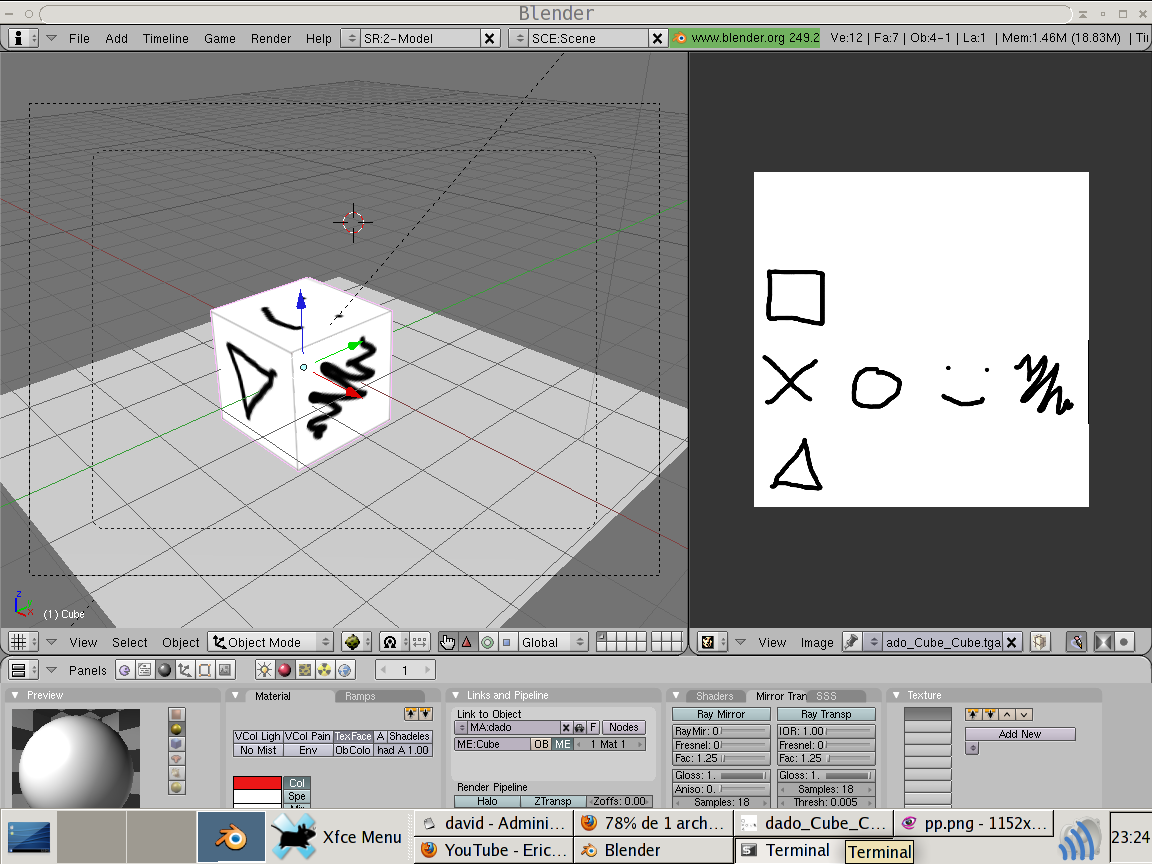Select the Editing context icon in Panels
Screen dimensions: 1152x864
[204, 670]
